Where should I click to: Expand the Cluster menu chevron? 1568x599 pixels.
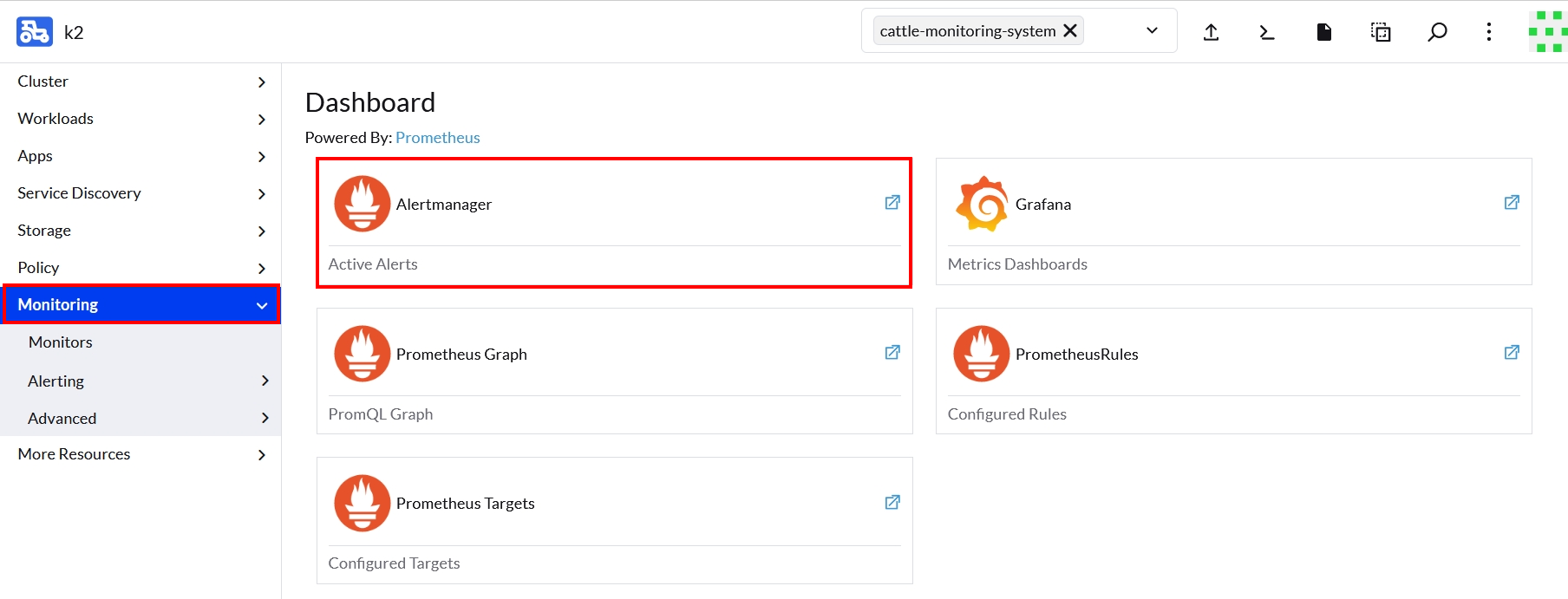click(262, 81)
